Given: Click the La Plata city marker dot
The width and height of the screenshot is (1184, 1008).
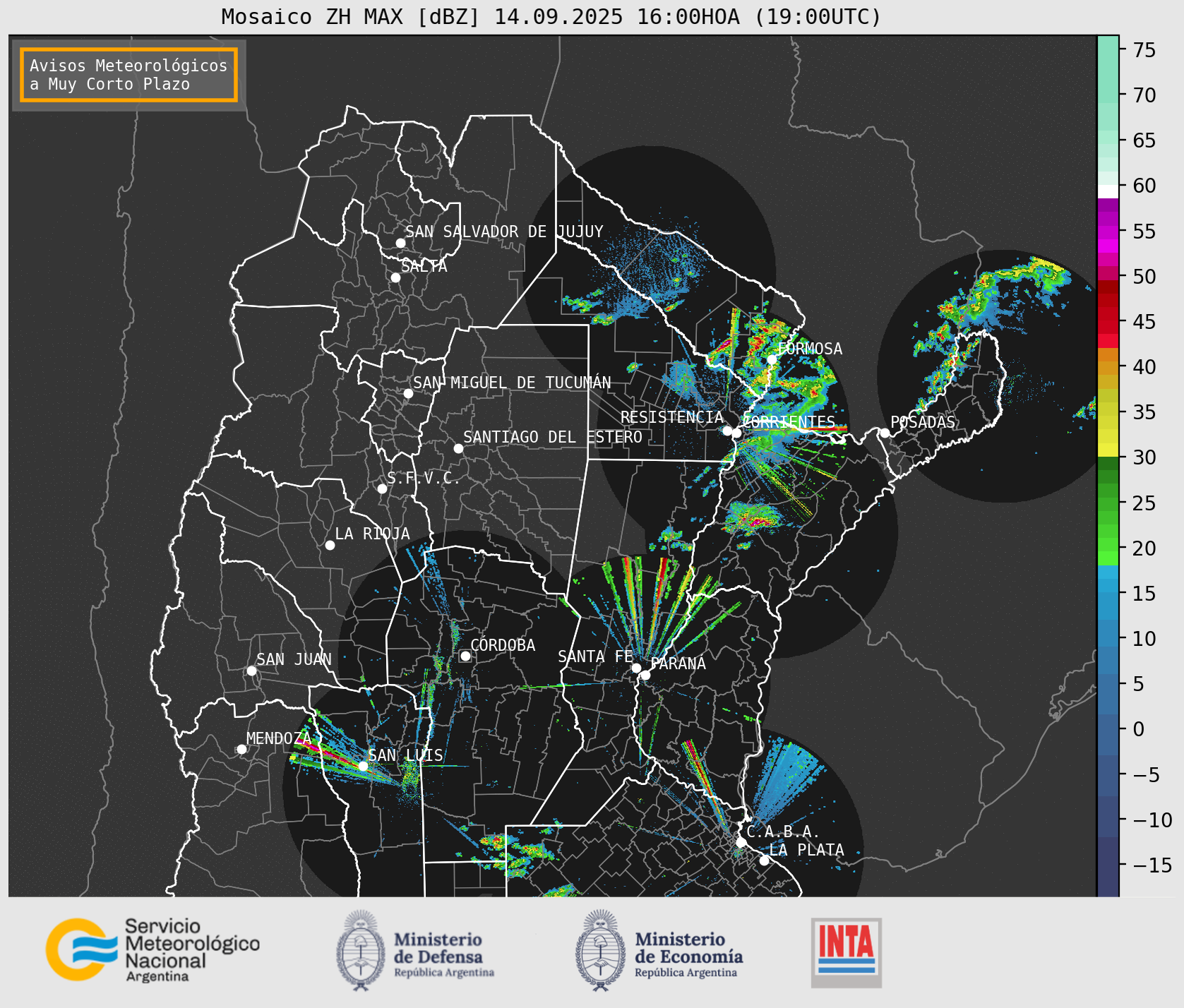Looking at the screenshot, I should pos(764,860).
